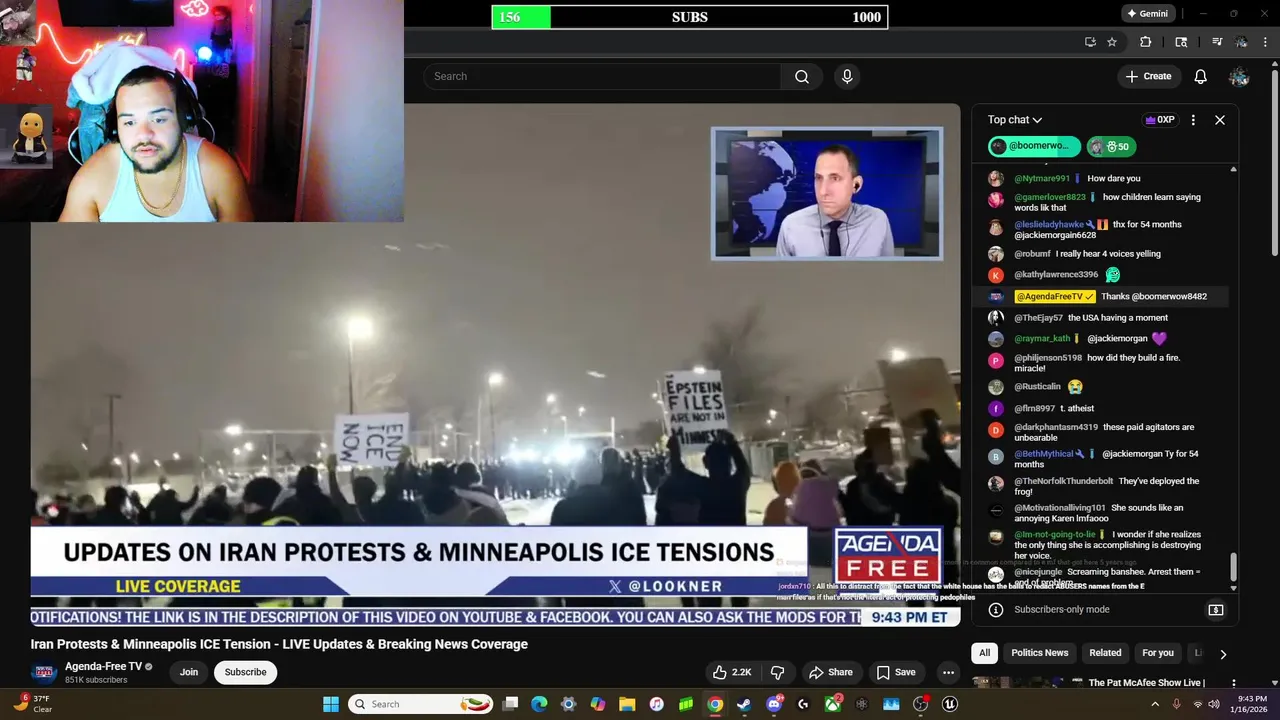Viewport: 1280px width, 720px height.
Task: Select the For you filter chip
Action: (1158, 653)
